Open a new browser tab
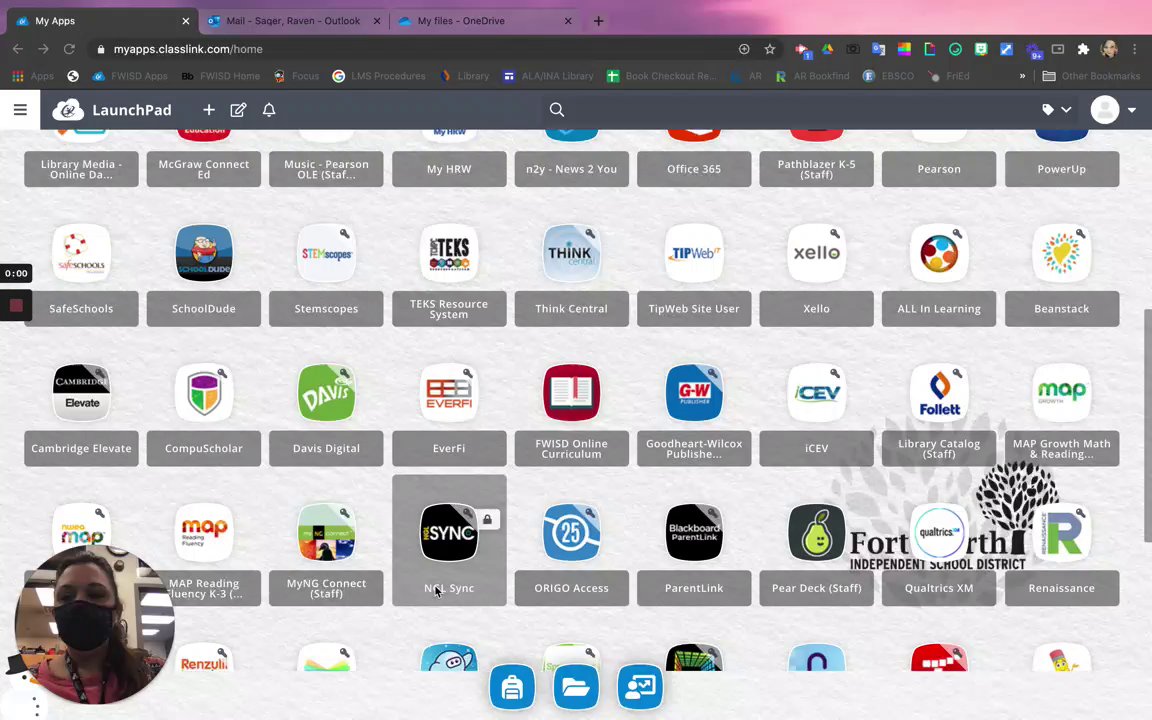The width and height of the screenshot is (1152, 720). click(x=598, y=21)
